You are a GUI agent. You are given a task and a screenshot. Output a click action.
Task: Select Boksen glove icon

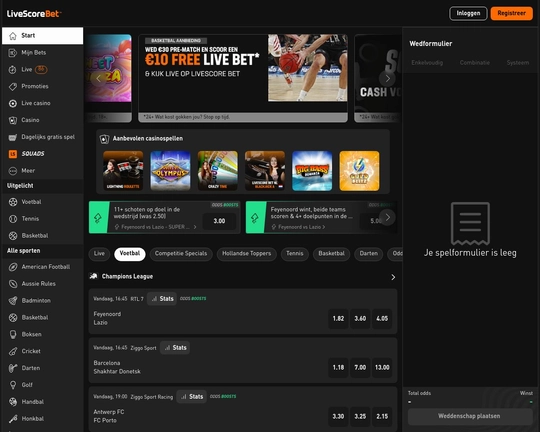pos(13,335)
